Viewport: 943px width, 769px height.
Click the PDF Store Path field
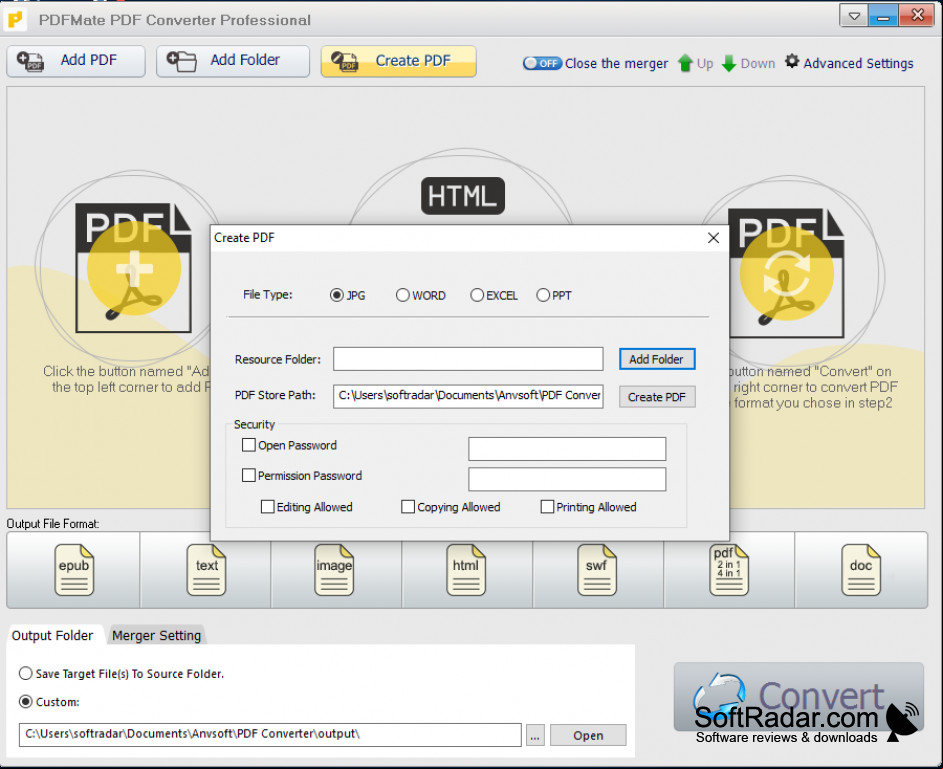pyautogui.click(x=468, y=396)
